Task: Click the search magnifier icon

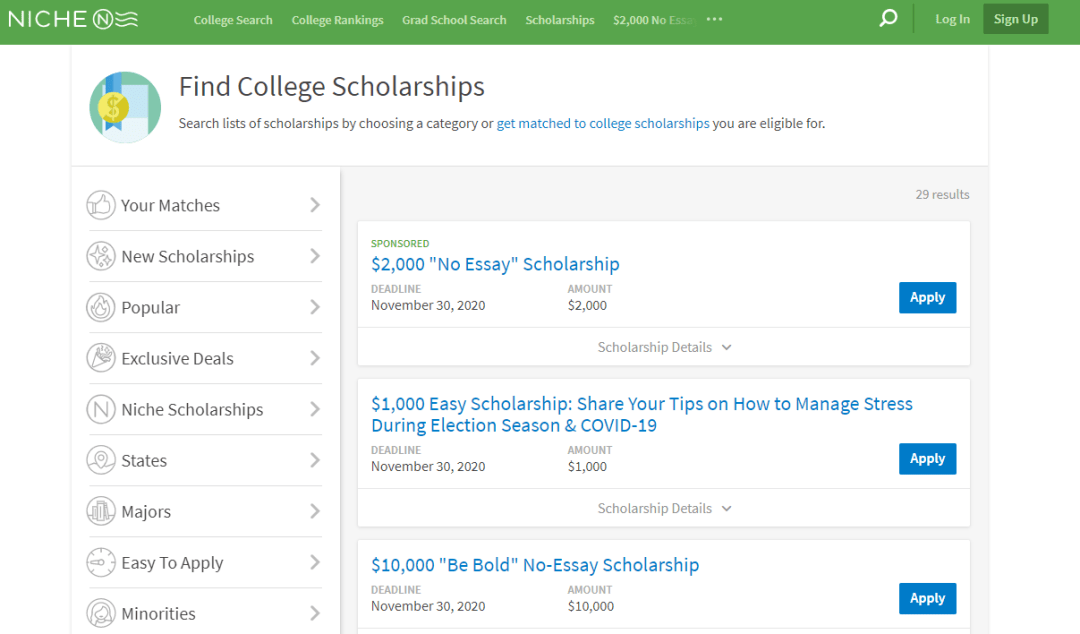Action: tap(888, 19)
